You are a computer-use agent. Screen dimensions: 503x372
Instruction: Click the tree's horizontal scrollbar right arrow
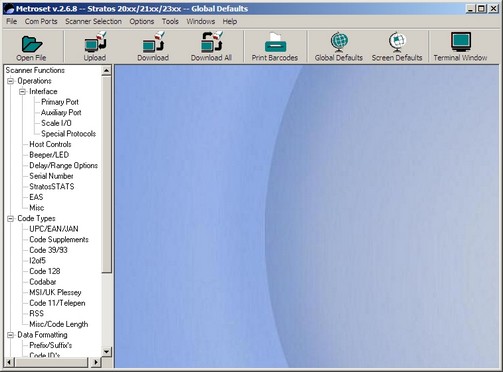(x=96, y=362)
